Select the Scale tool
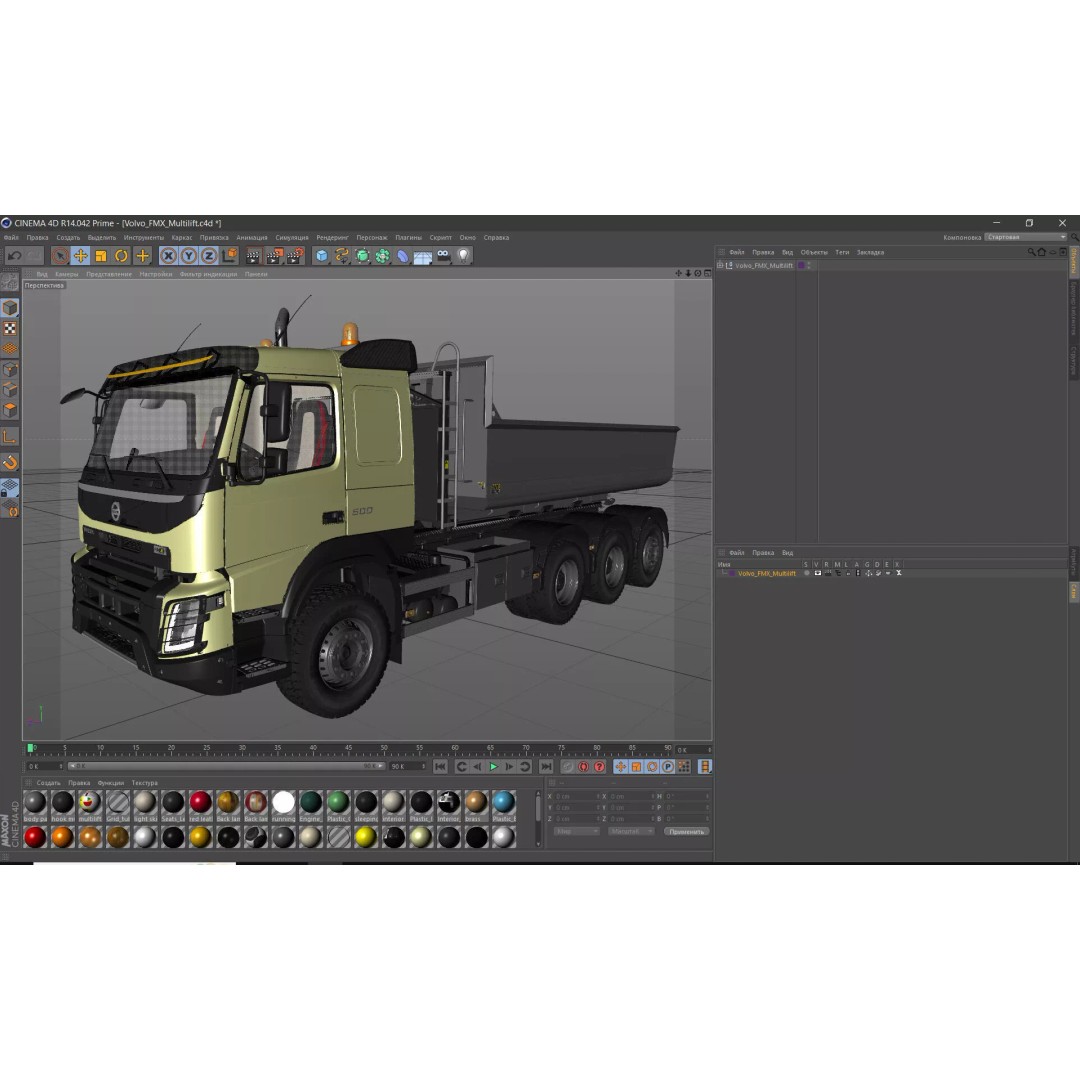 (101, 256)
